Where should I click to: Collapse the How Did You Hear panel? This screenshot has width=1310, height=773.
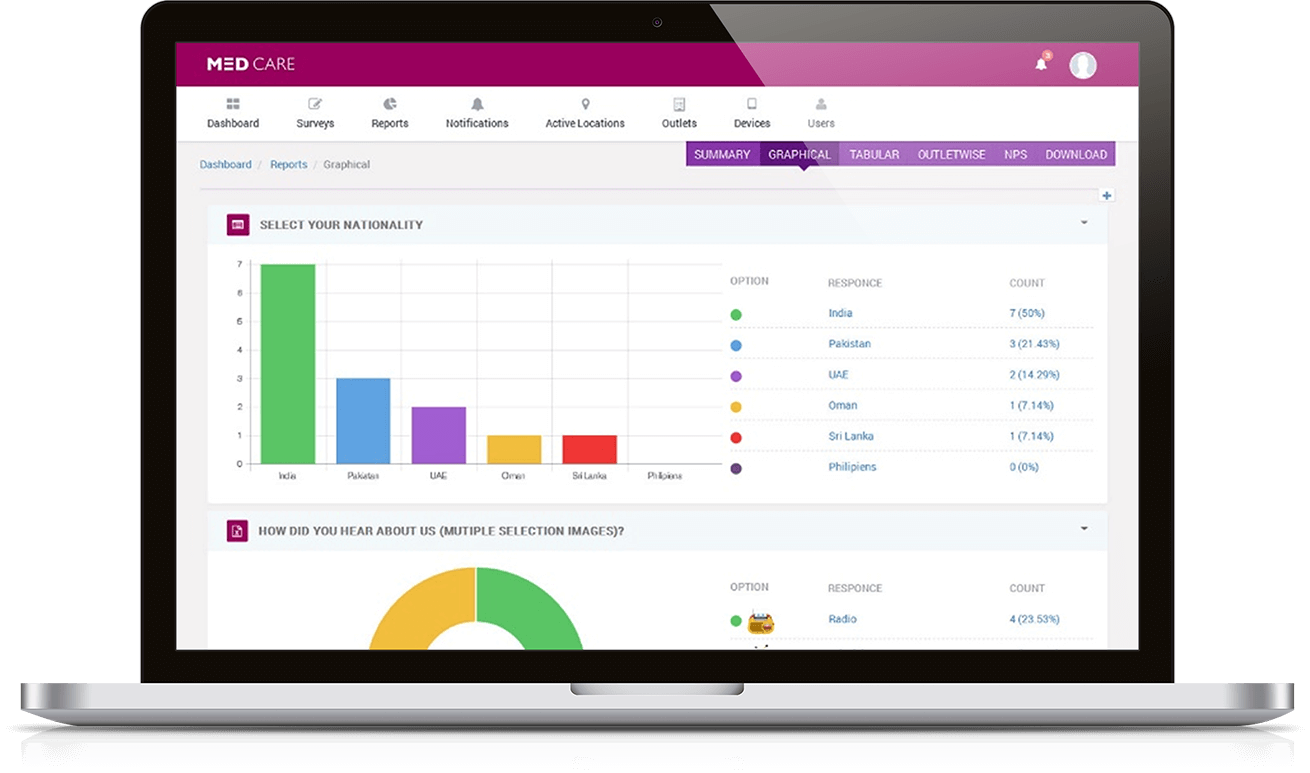tap(1084, 528)
